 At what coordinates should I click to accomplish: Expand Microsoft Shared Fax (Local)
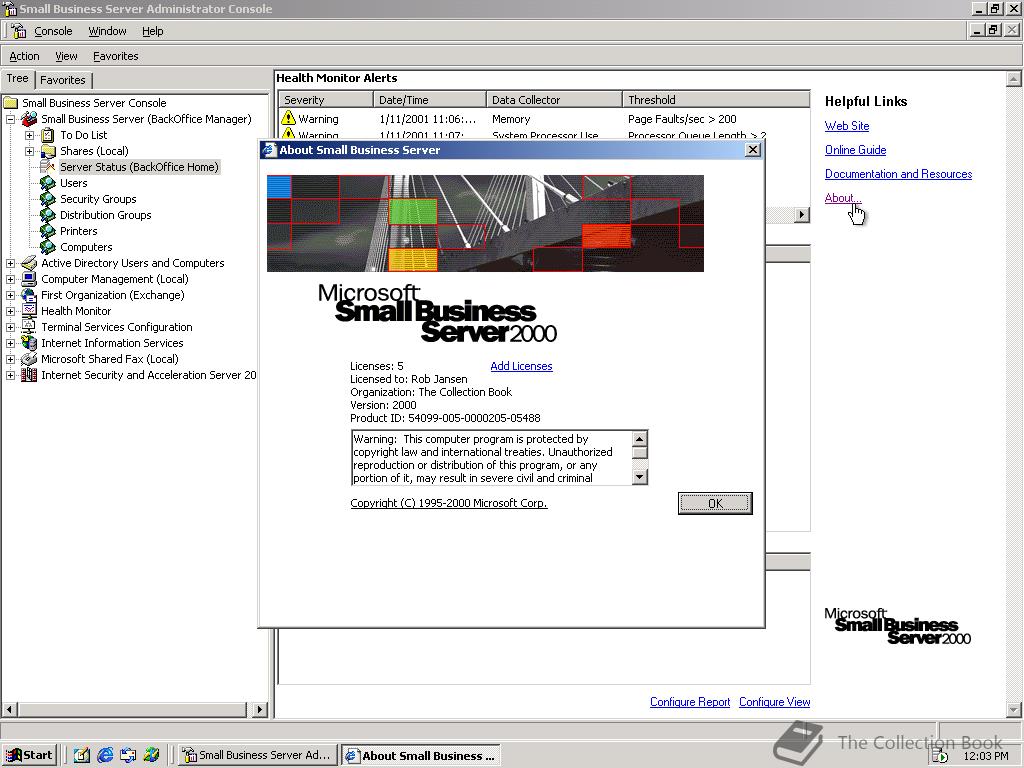pyautogui.click(x=10, y=359)
